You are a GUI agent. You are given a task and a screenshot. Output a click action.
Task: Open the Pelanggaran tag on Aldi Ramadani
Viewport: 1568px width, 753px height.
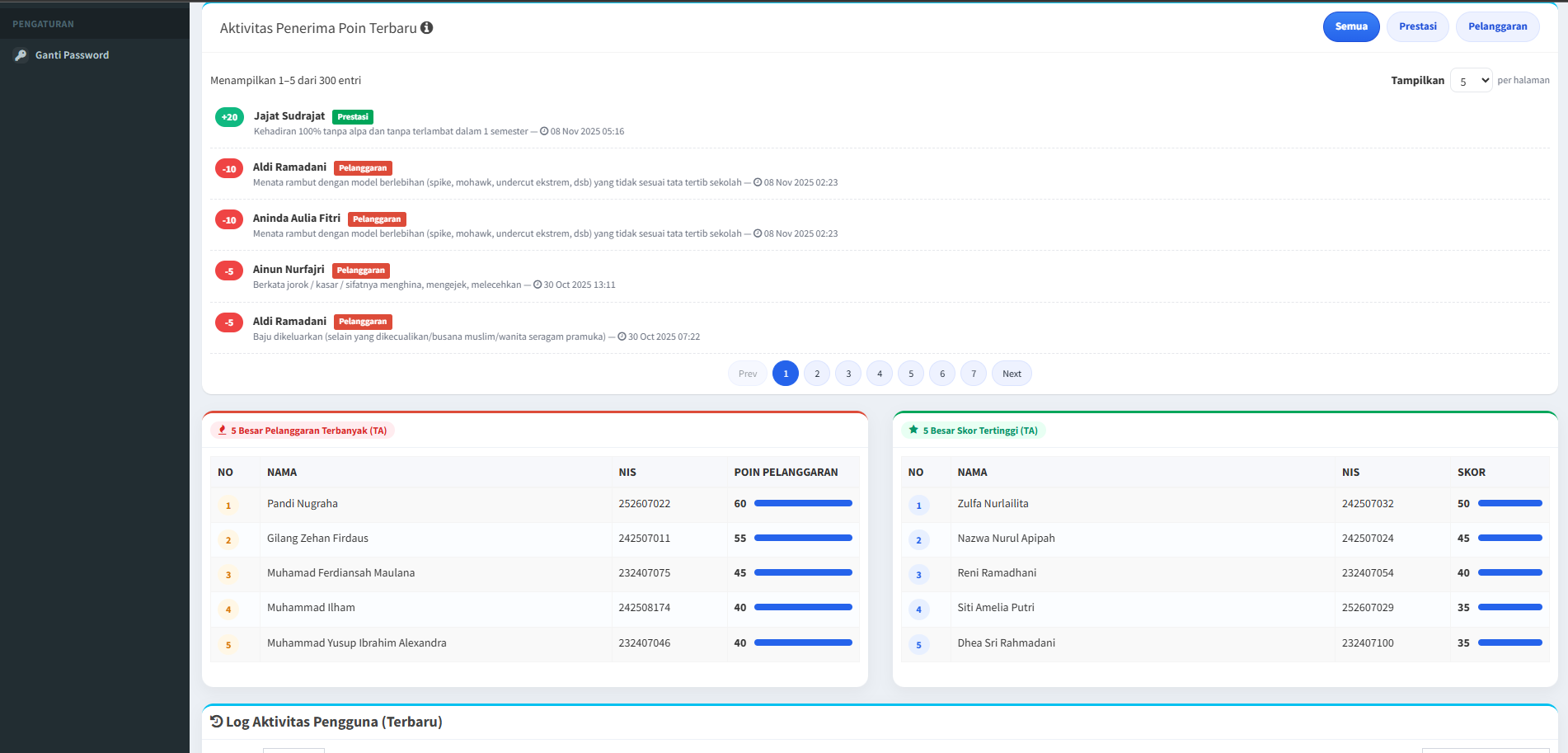pos(363,167)
